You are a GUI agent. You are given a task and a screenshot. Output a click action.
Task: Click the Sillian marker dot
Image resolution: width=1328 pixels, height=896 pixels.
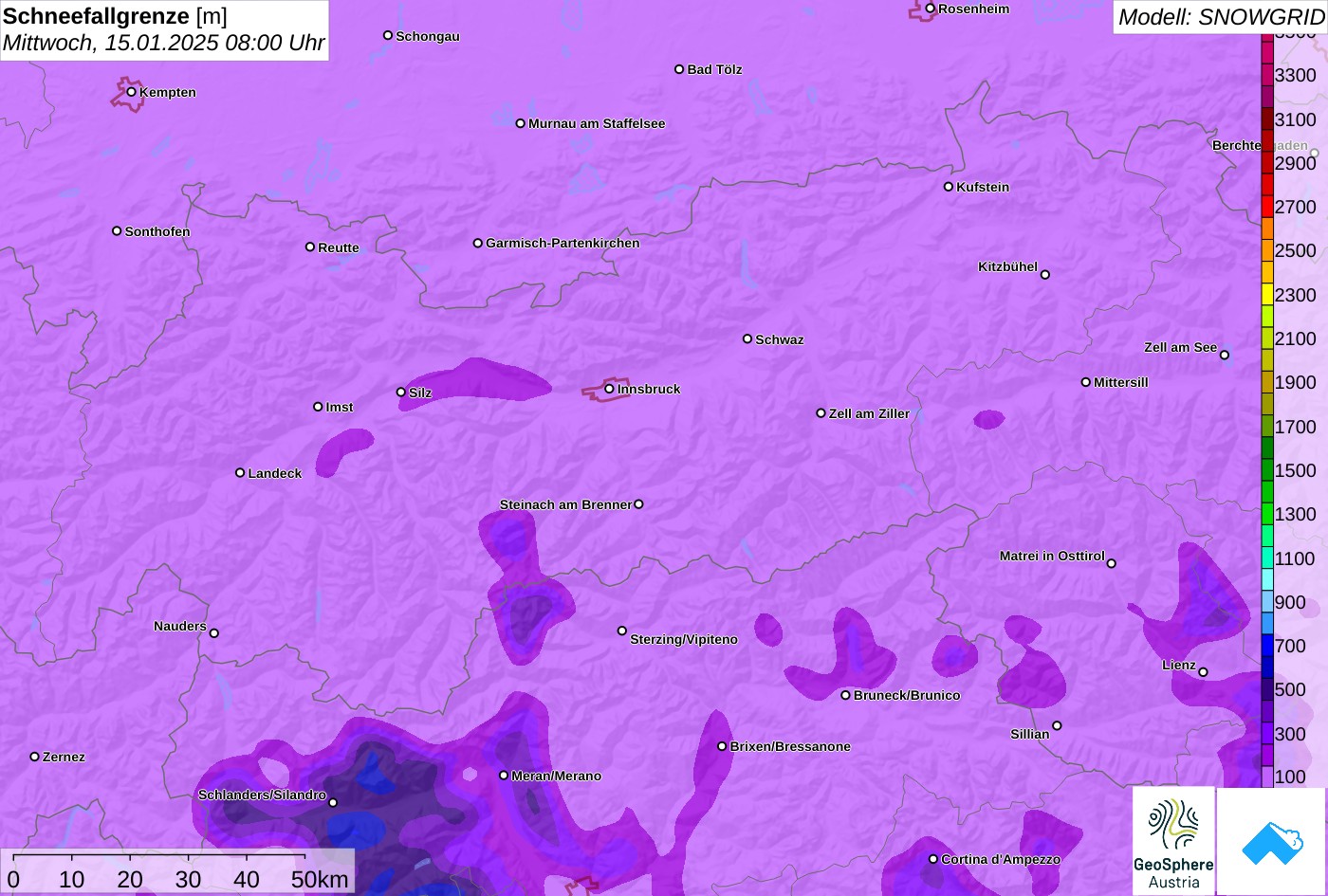(x=1057, y=726)
